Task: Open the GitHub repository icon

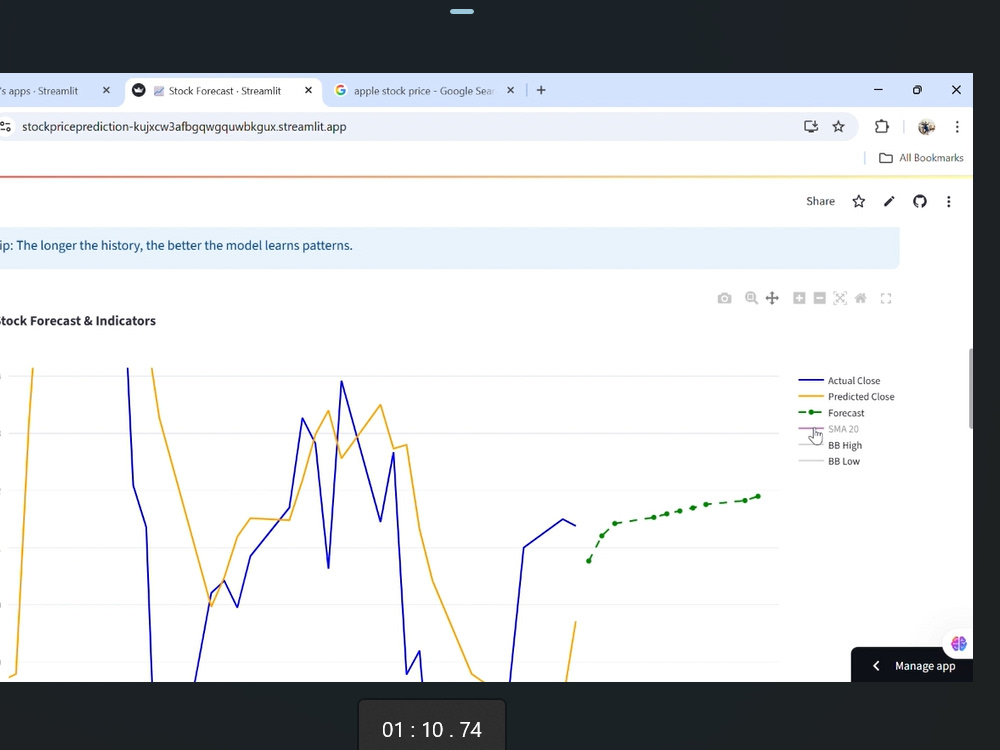Action: click(x=920, y=202)
